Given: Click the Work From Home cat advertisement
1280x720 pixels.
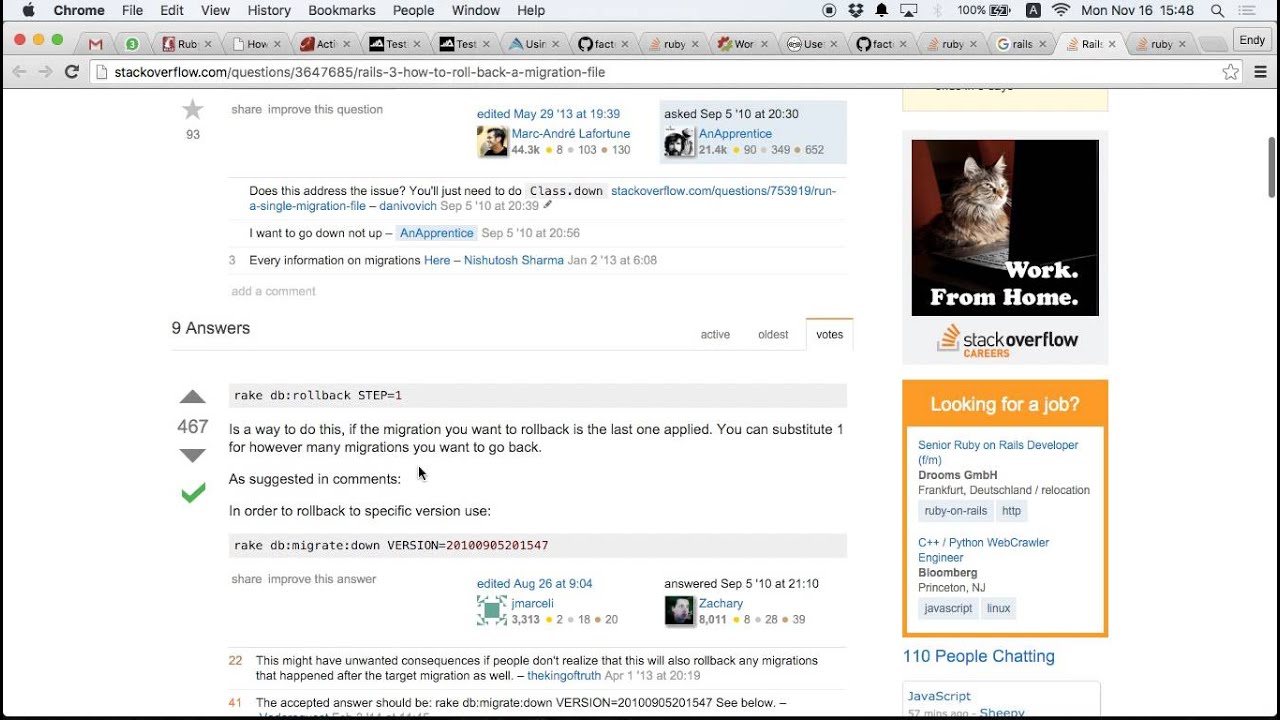Looking at the screenshot, I should (1005, 228).
